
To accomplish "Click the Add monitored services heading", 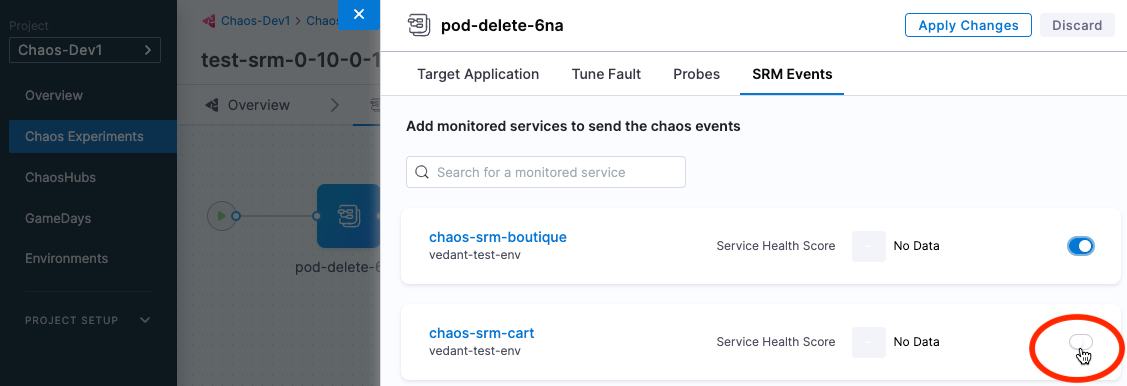I will 573,127.
